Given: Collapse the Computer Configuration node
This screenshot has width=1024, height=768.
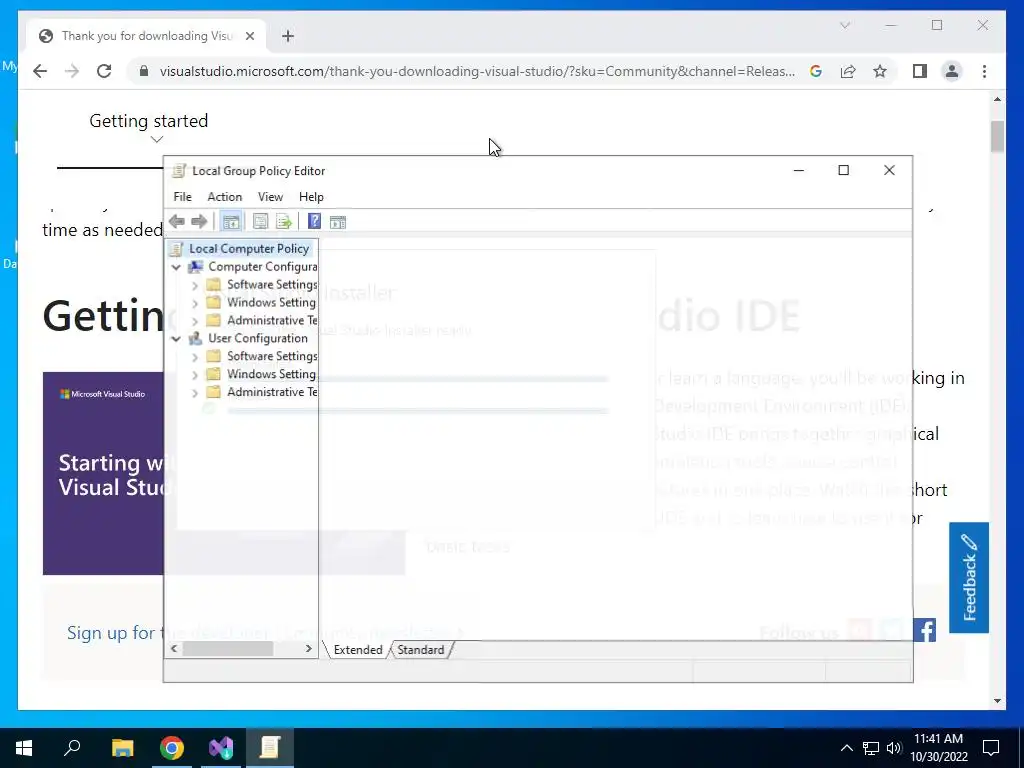Looking at the screenshot, I should click(x=176, y=267).
